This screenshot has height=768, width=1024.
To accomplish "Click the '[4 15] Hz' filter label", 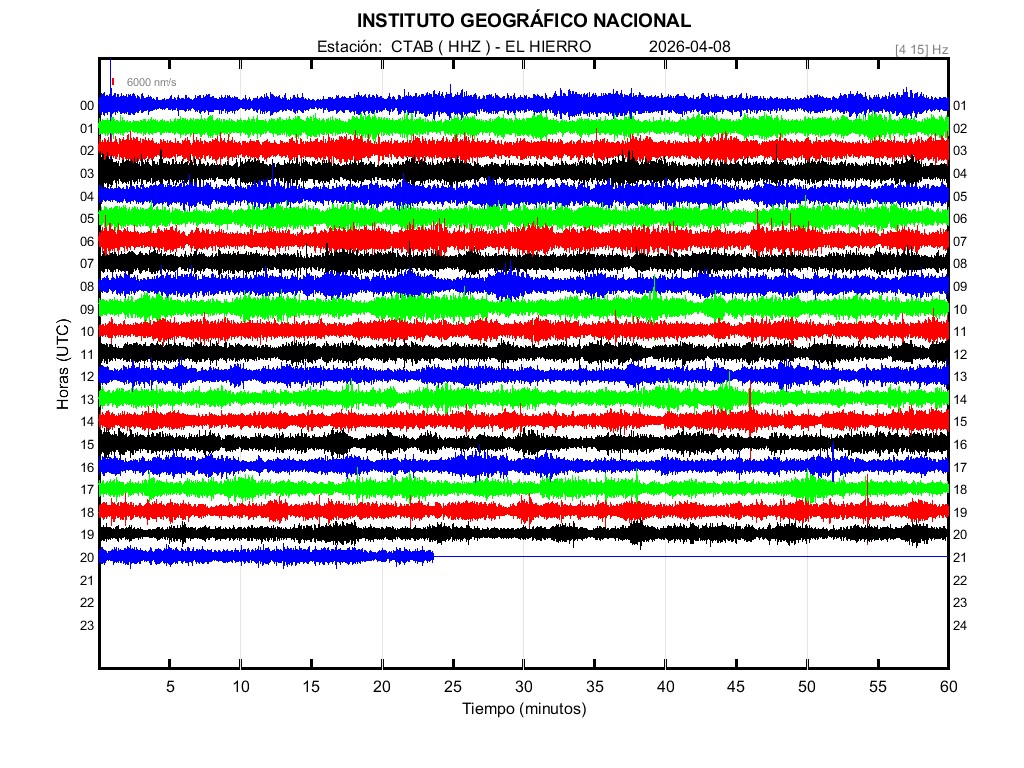I will [921, 48].
